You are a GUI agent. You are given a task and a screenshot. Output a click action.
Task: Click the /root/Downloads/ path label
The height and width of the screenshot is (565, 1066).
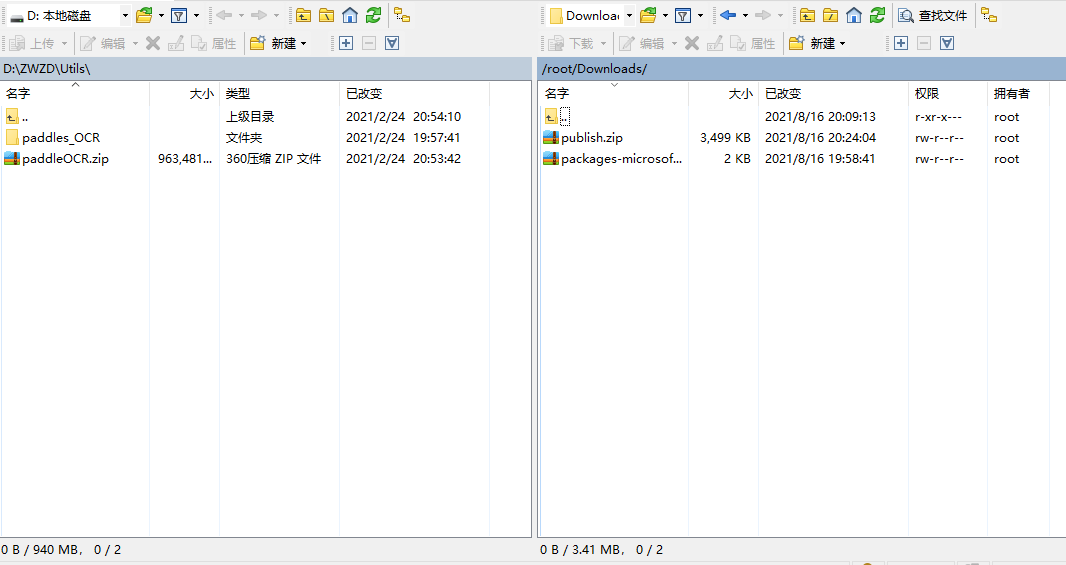point(594,69)
